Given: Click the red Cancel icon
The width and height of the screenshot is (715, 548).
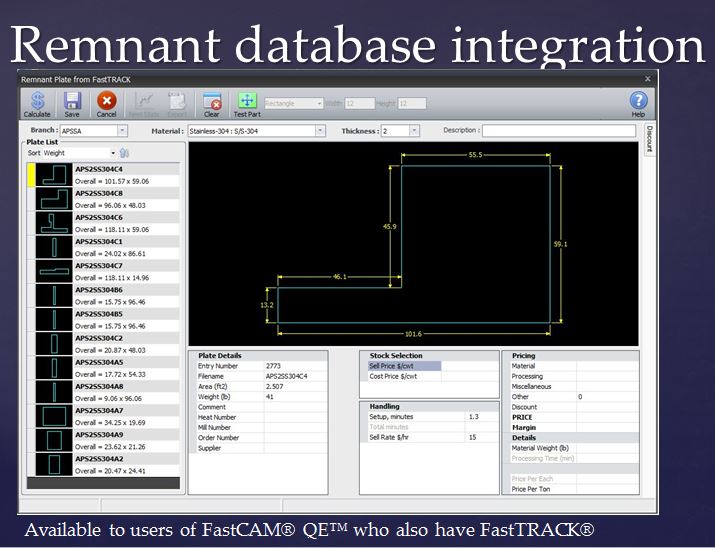Looking at the screenshot, I should tap(106, 100).
